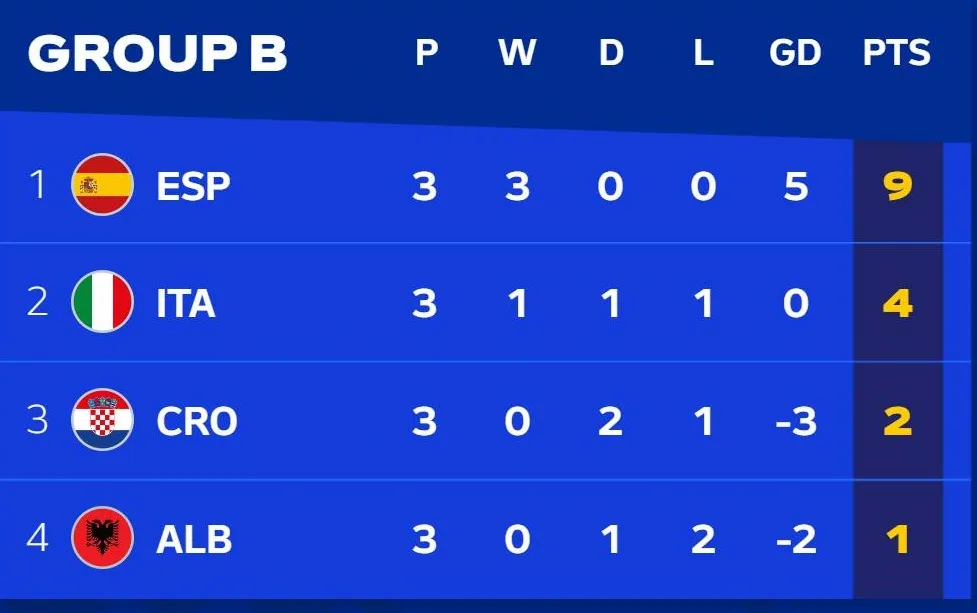Select the D column header
This screenshot has height=613, width=977.
[x=611, y=53]
